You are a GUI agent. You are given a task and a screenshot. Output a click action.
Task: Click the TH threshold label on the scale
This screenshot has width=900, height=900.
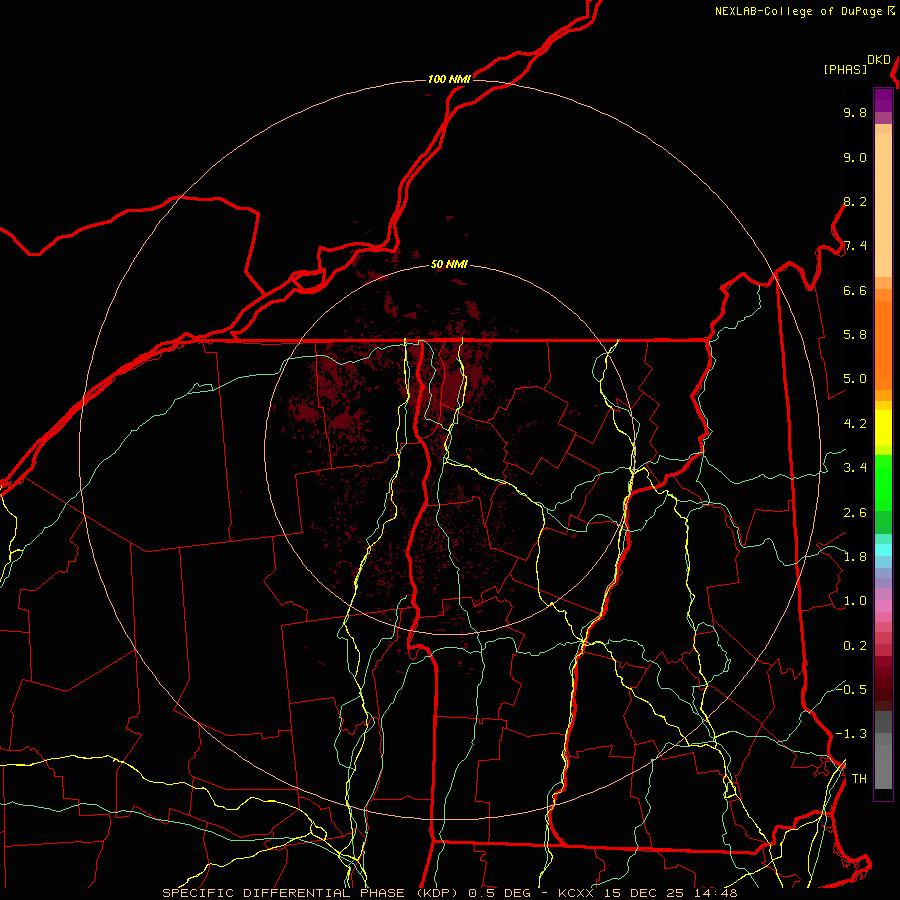[859, 779]
